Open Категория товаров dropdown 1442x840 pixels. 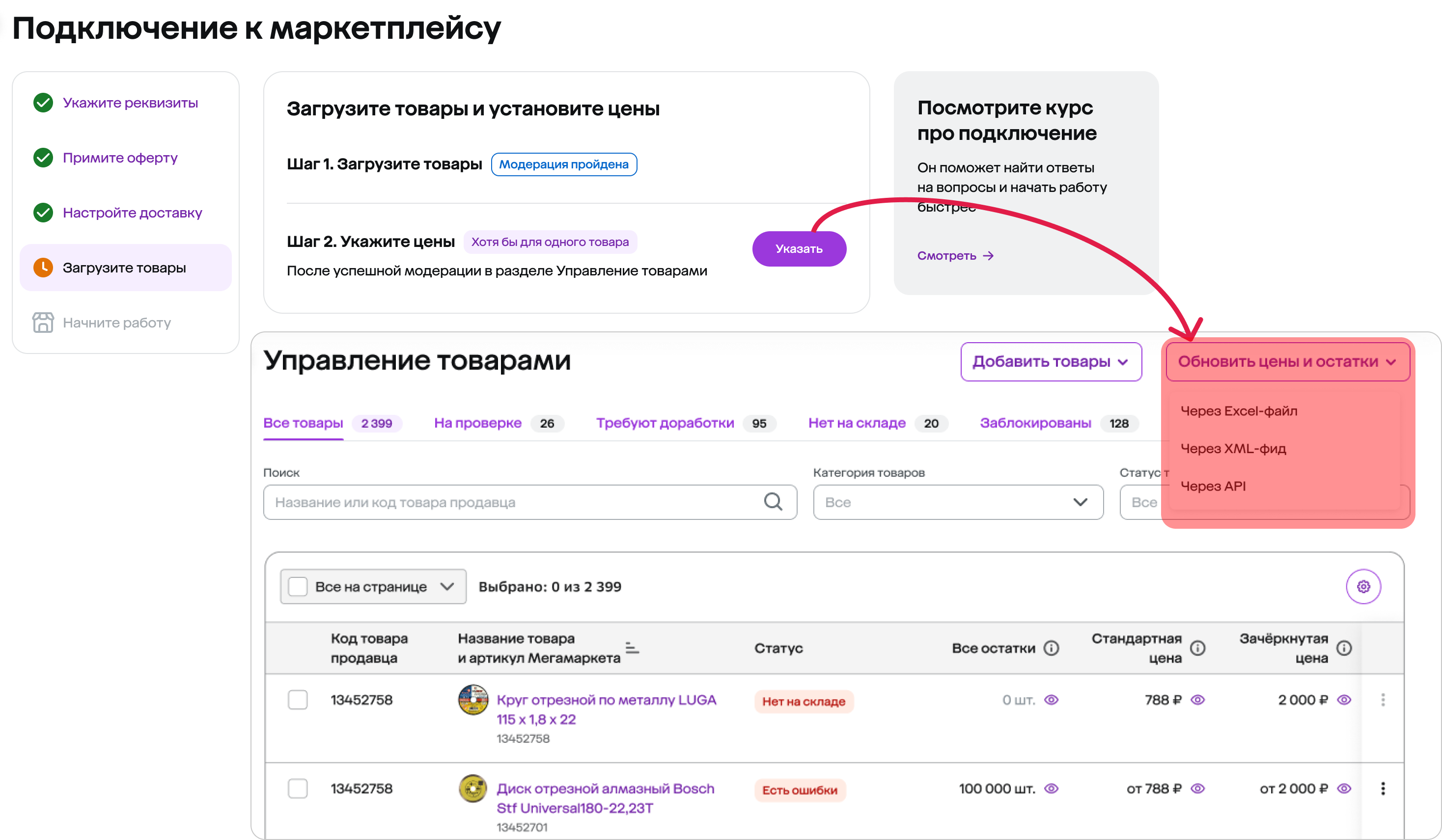(958, 502)
